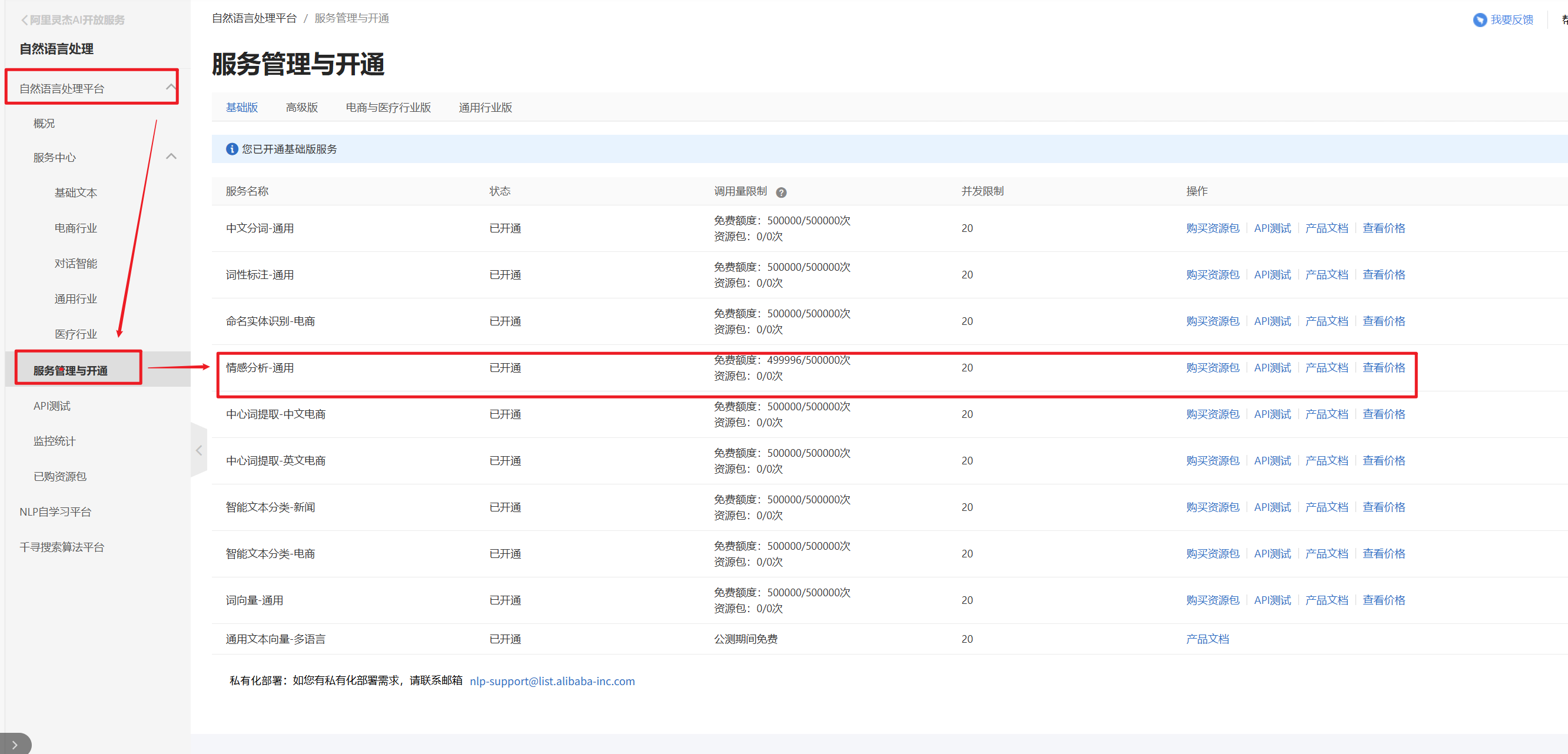Select the 通用行业版 tab
Image resolution: width=1568 pixels, height=754 pixels.
tap(484, 108)
